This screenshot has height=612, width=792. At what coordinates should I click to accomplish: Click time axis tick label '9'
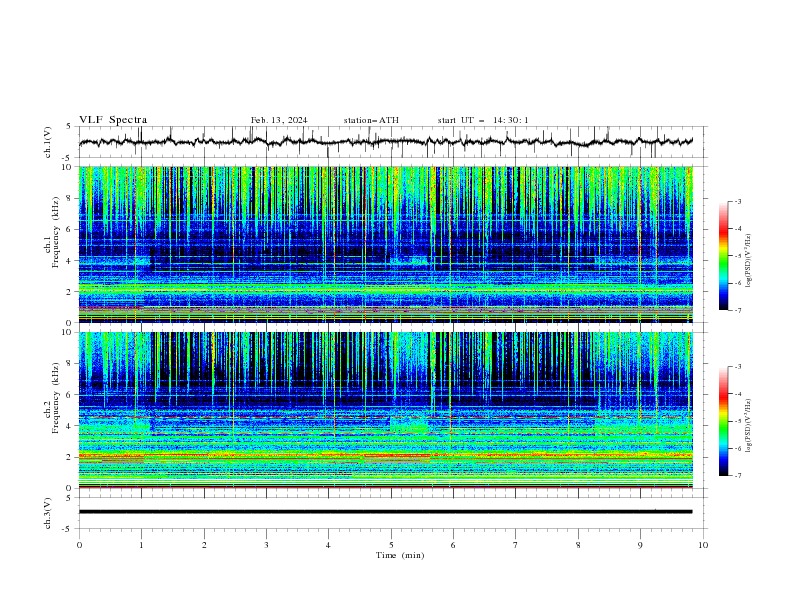pos(640,545)
